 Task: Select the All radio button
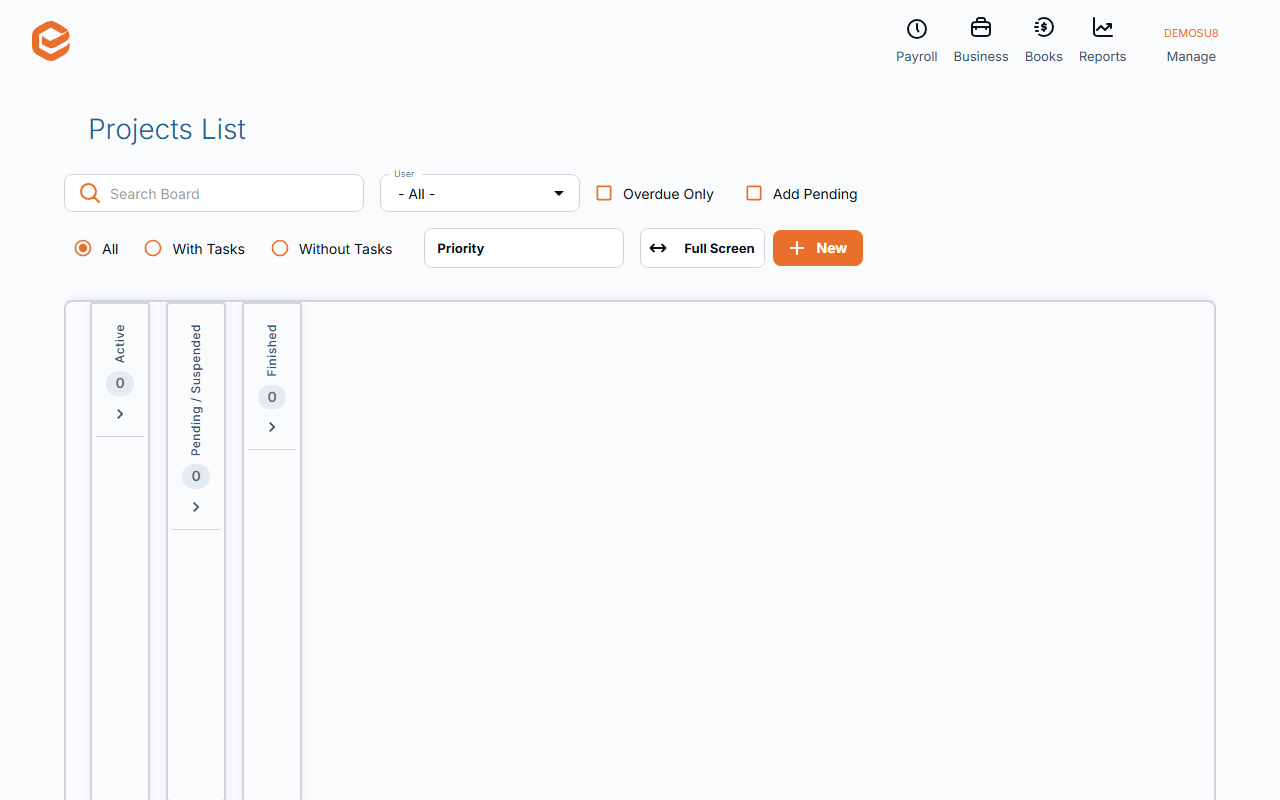tap(83, 248)
